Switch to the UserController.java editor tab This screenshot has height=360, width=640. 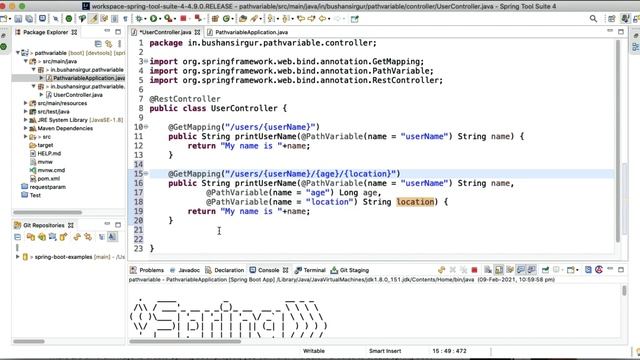click(x=165, y=32)
